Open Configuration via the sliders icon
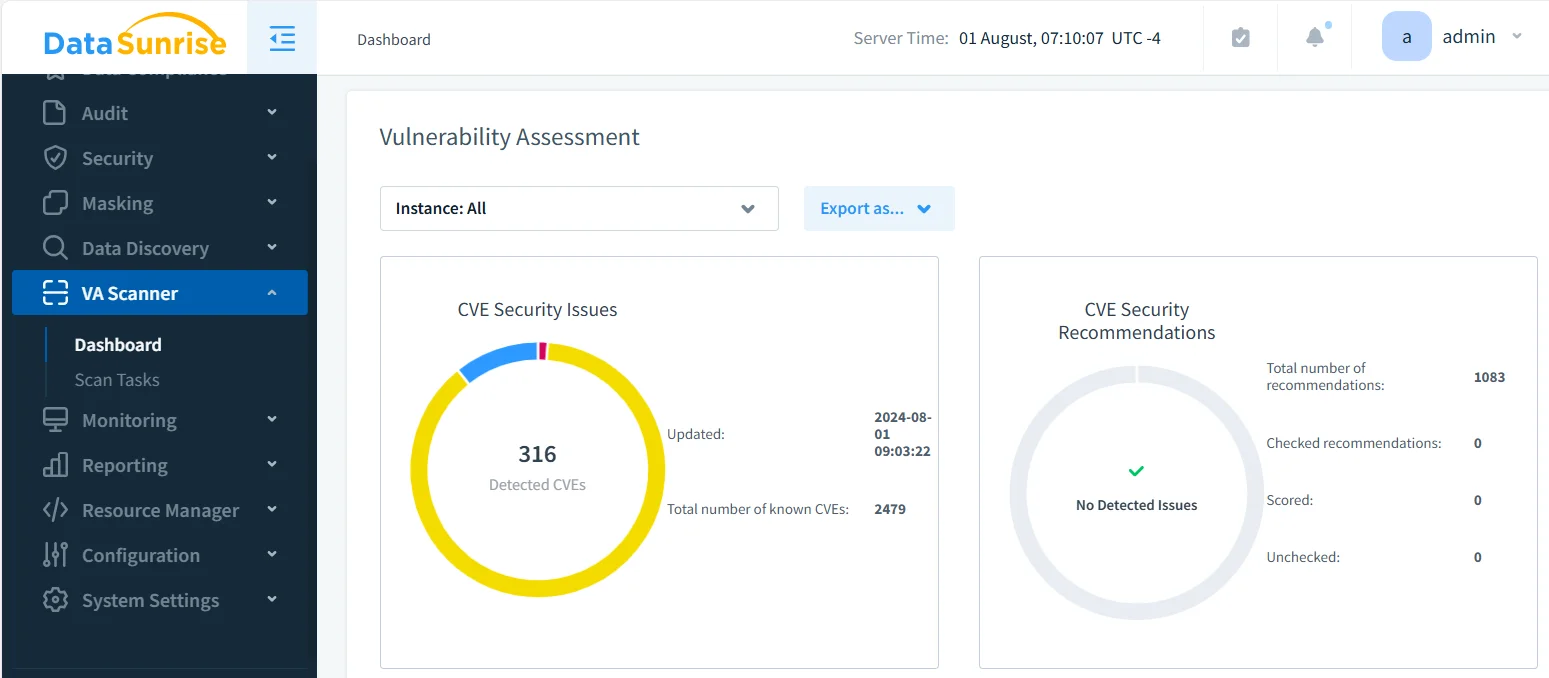 click(x=54, y=554)
